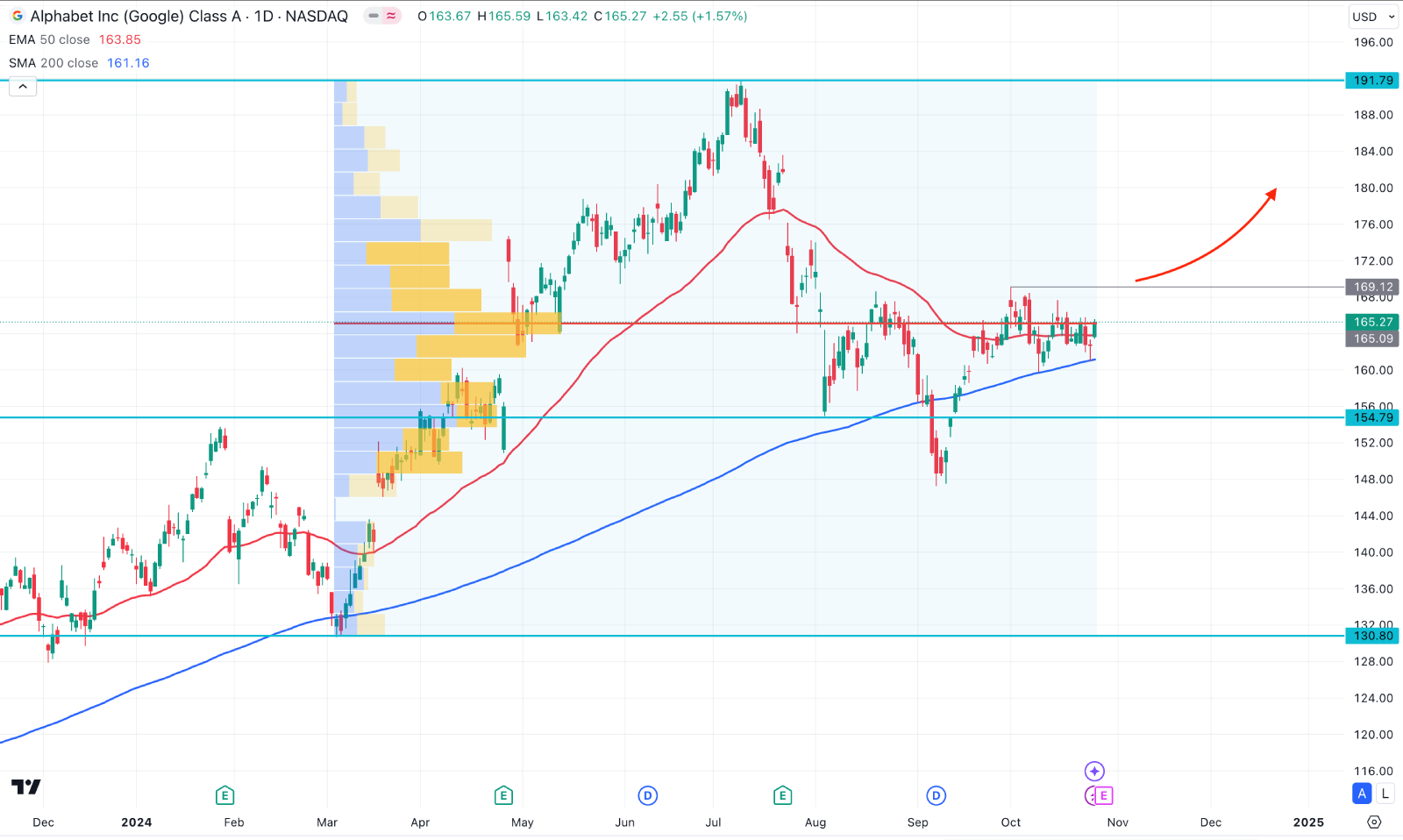Click the Google logo beside the symbol name

point(18,16)
